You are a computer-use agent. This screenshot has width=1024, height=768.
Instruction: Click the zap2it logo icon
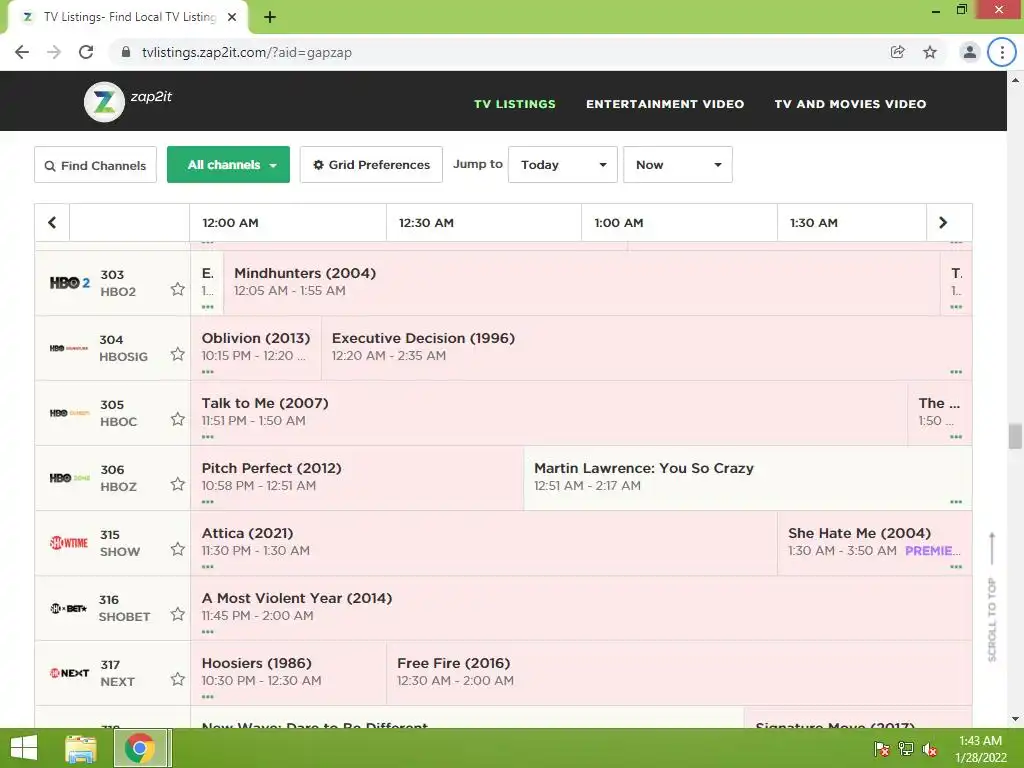pyautogui.click(x=104, y=102)
